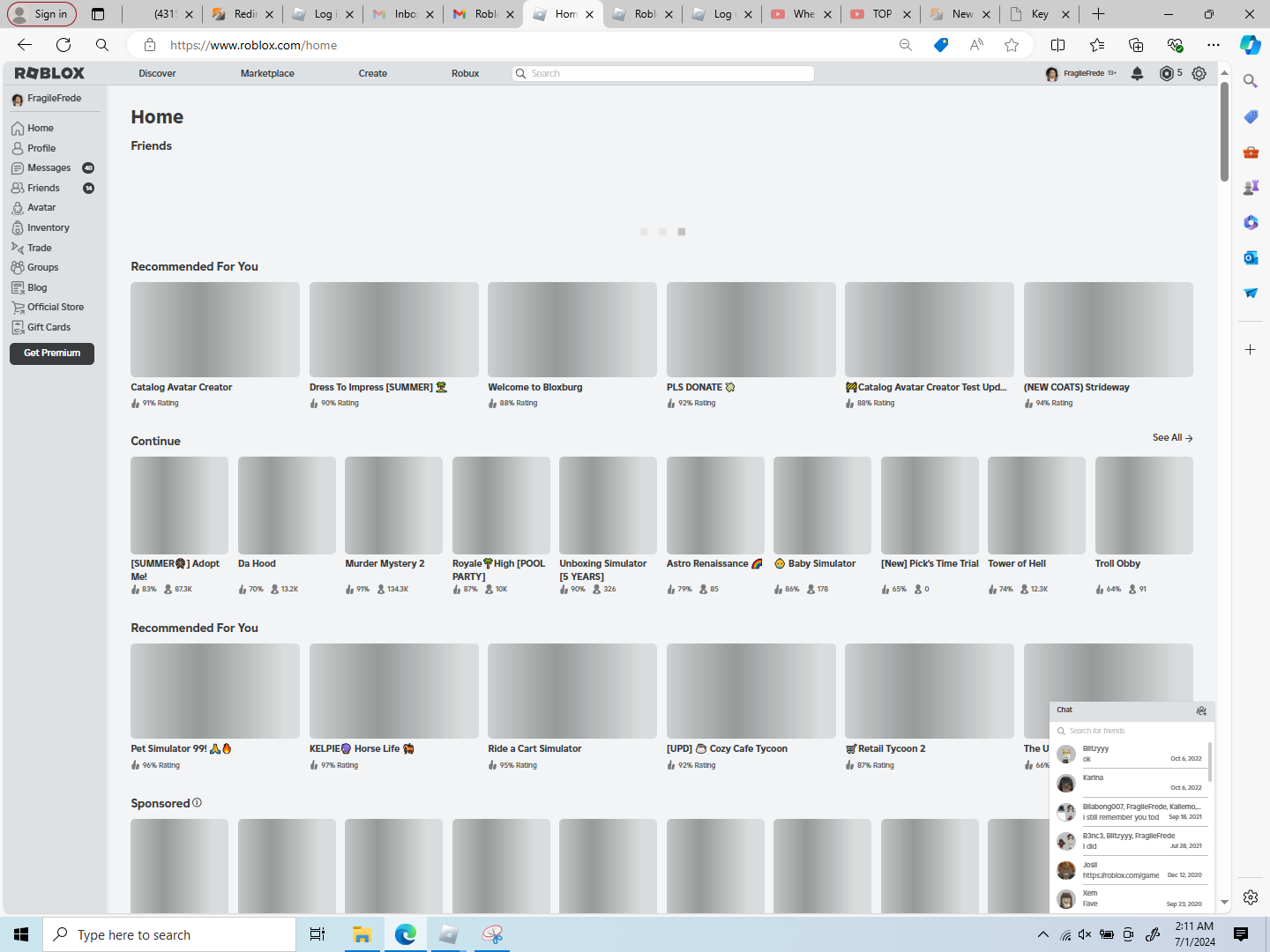Click the Roblox logo in the header
The image size is (1270, 952).
[50, 73]
